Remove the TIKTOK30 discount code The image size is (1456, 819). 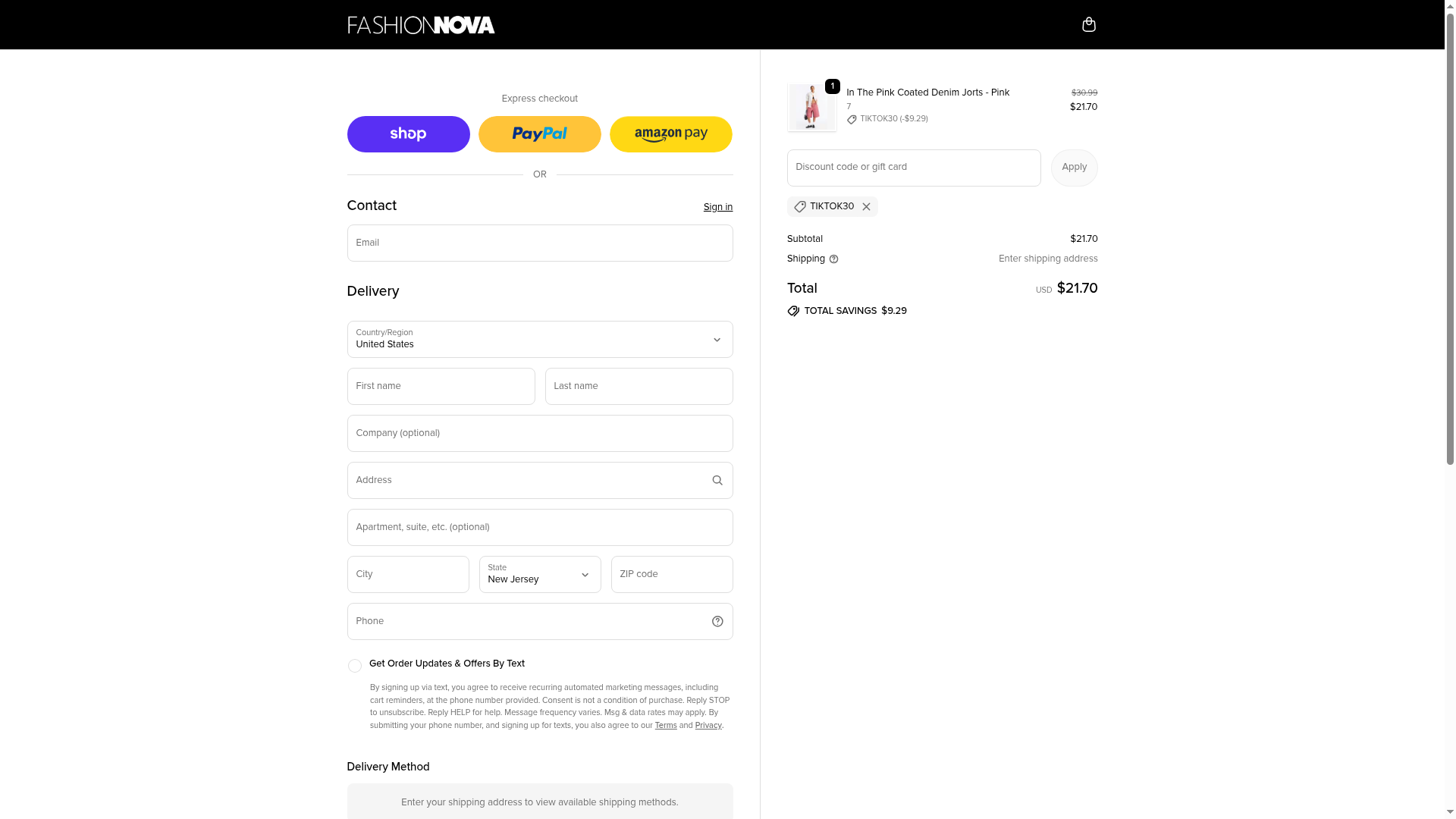click(866, 207)
